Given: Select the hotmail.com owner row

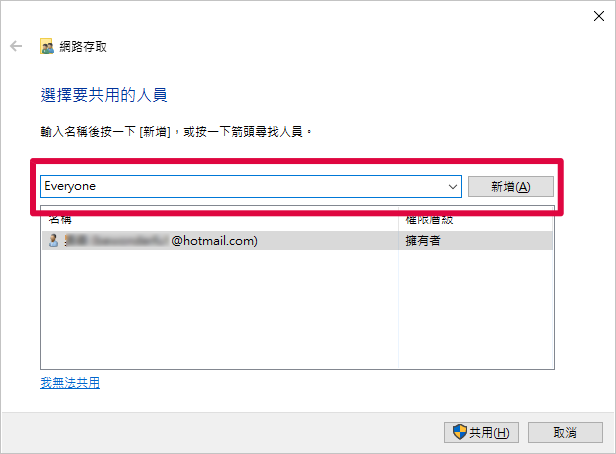Looking at the screenshot, I should (297, 240).
